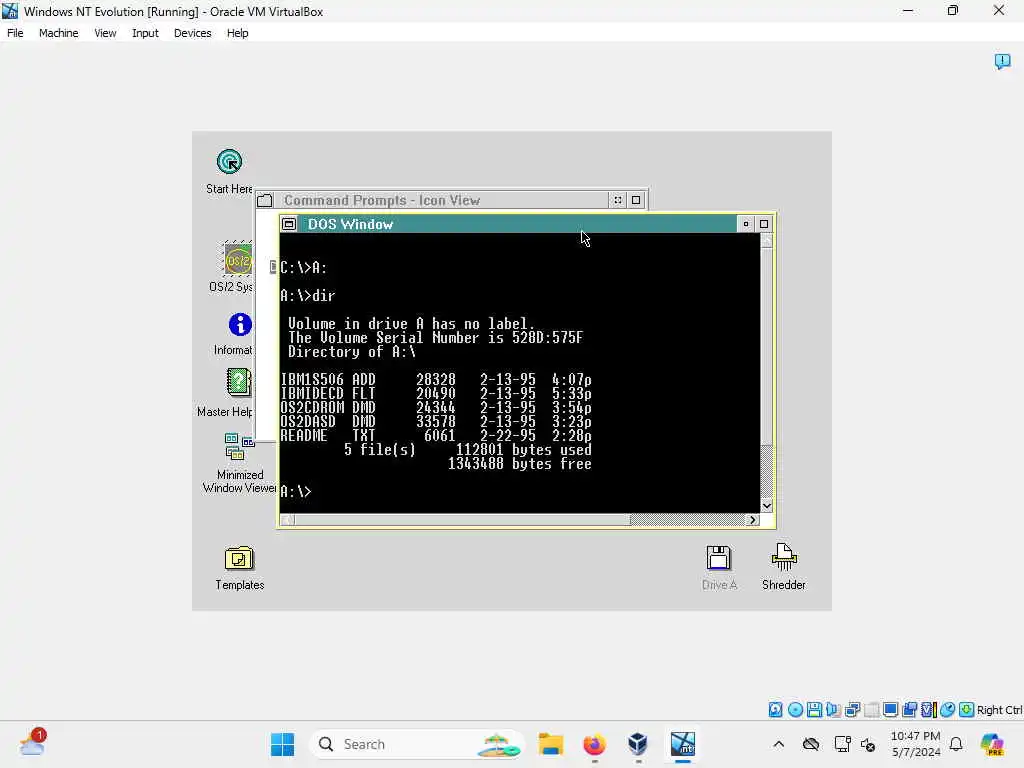Select the Drive A floppy icon

click(x=718, y=558)
